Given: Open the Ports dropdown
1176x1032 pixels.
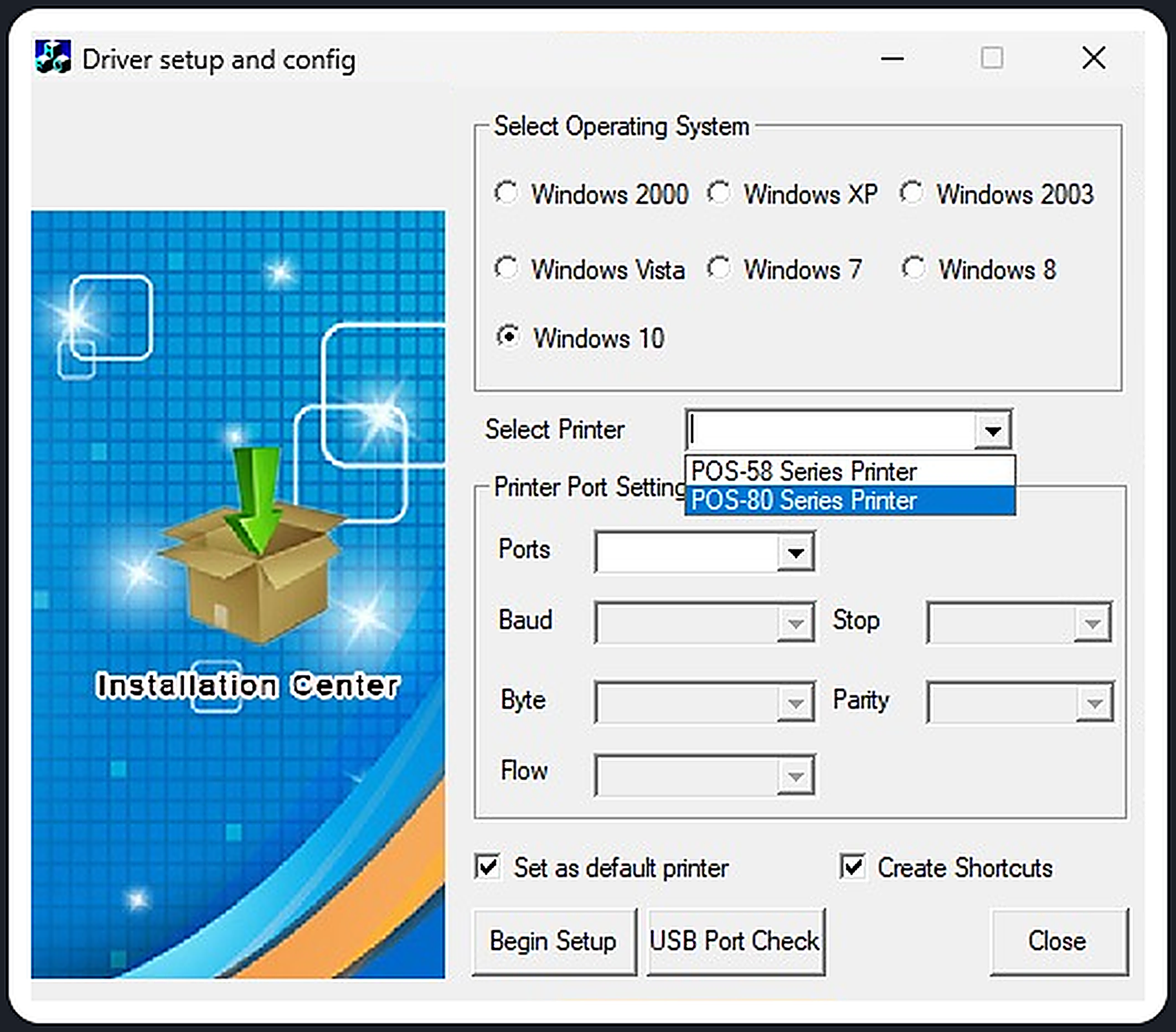Looking at the screenshot, I should point(796,552).
